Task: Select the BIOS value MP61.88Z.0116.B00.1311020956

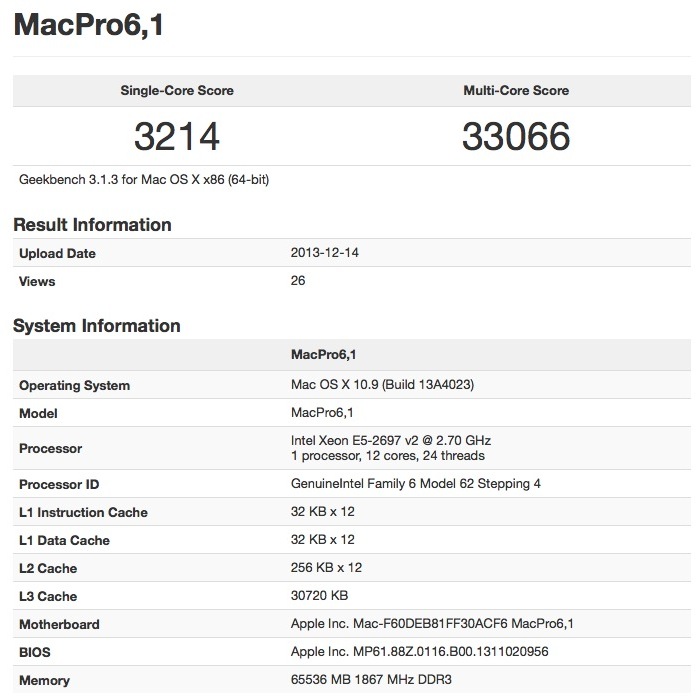Action: [x=419, y=652]
